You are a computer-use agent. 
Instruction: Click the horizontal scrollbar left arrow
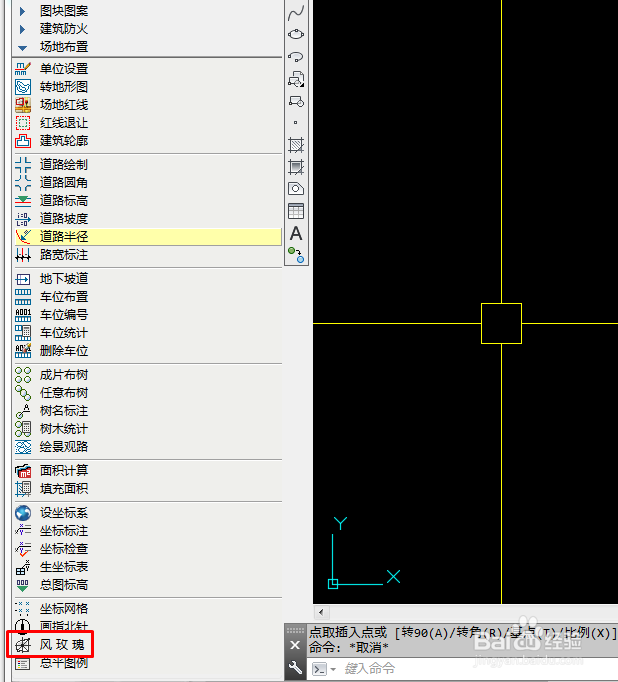[321, 612]
